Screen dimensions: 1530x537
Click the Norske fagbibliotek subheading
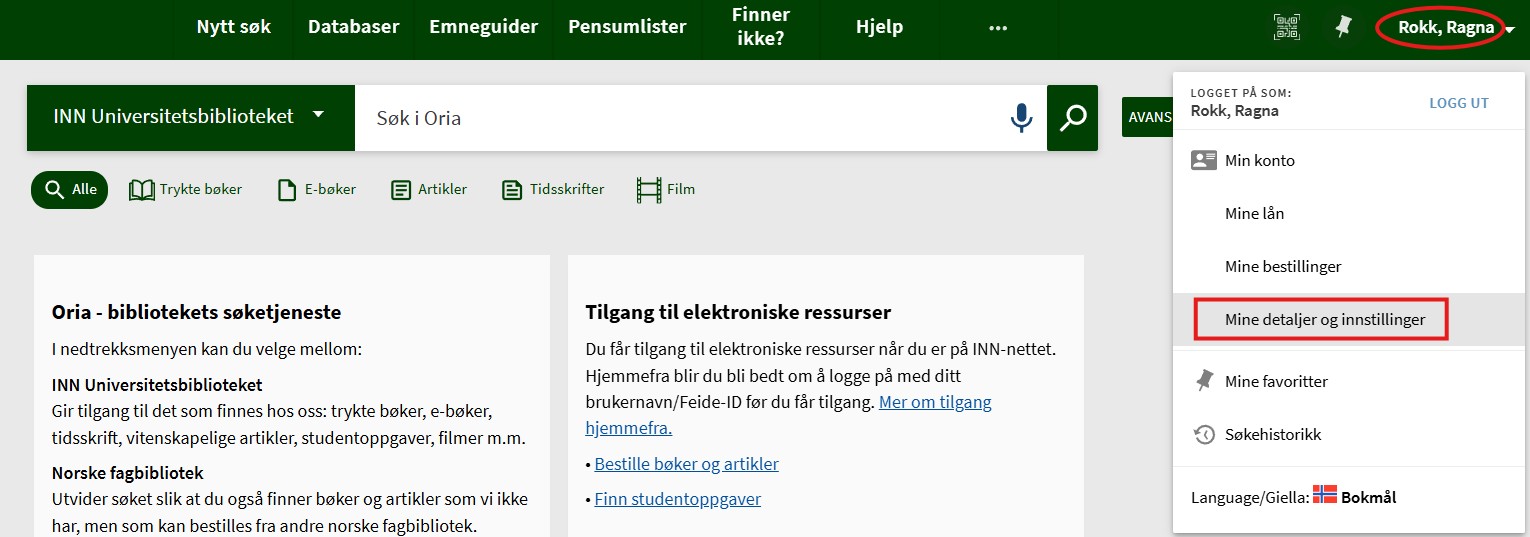[x=128, y=472]
